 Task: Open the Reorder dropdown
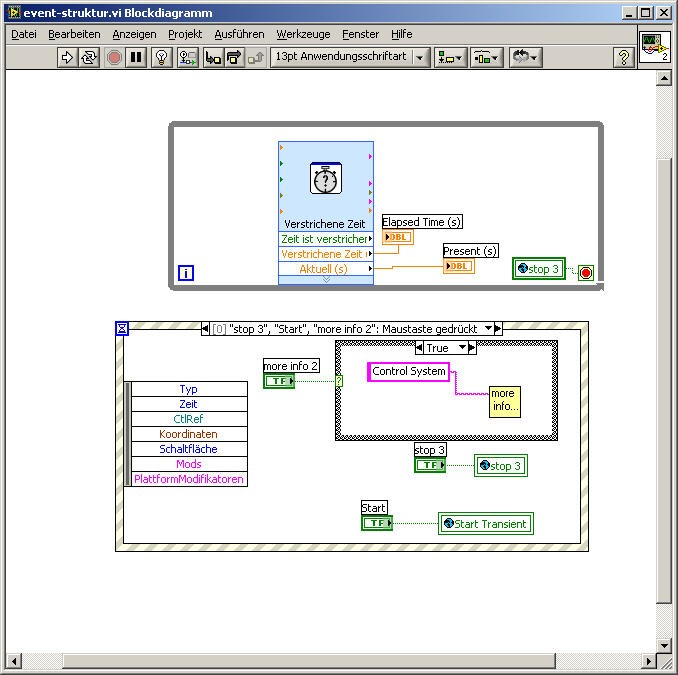click(525, 57)
